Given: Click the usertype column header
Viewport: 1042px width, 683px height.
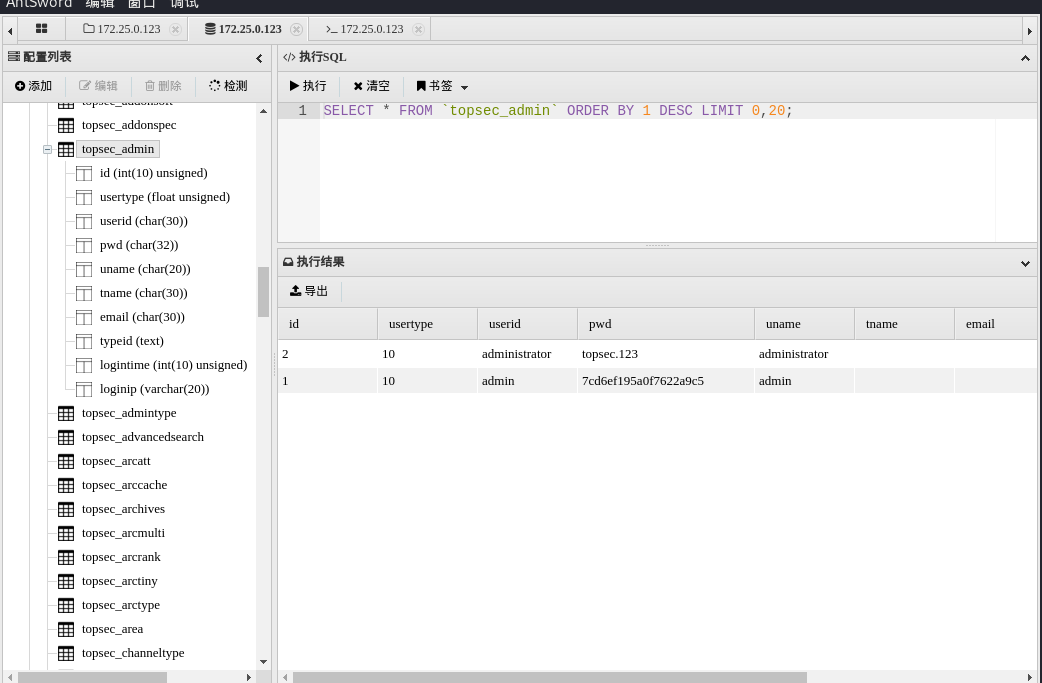Looking at the screenshot, I should point(428,324).
